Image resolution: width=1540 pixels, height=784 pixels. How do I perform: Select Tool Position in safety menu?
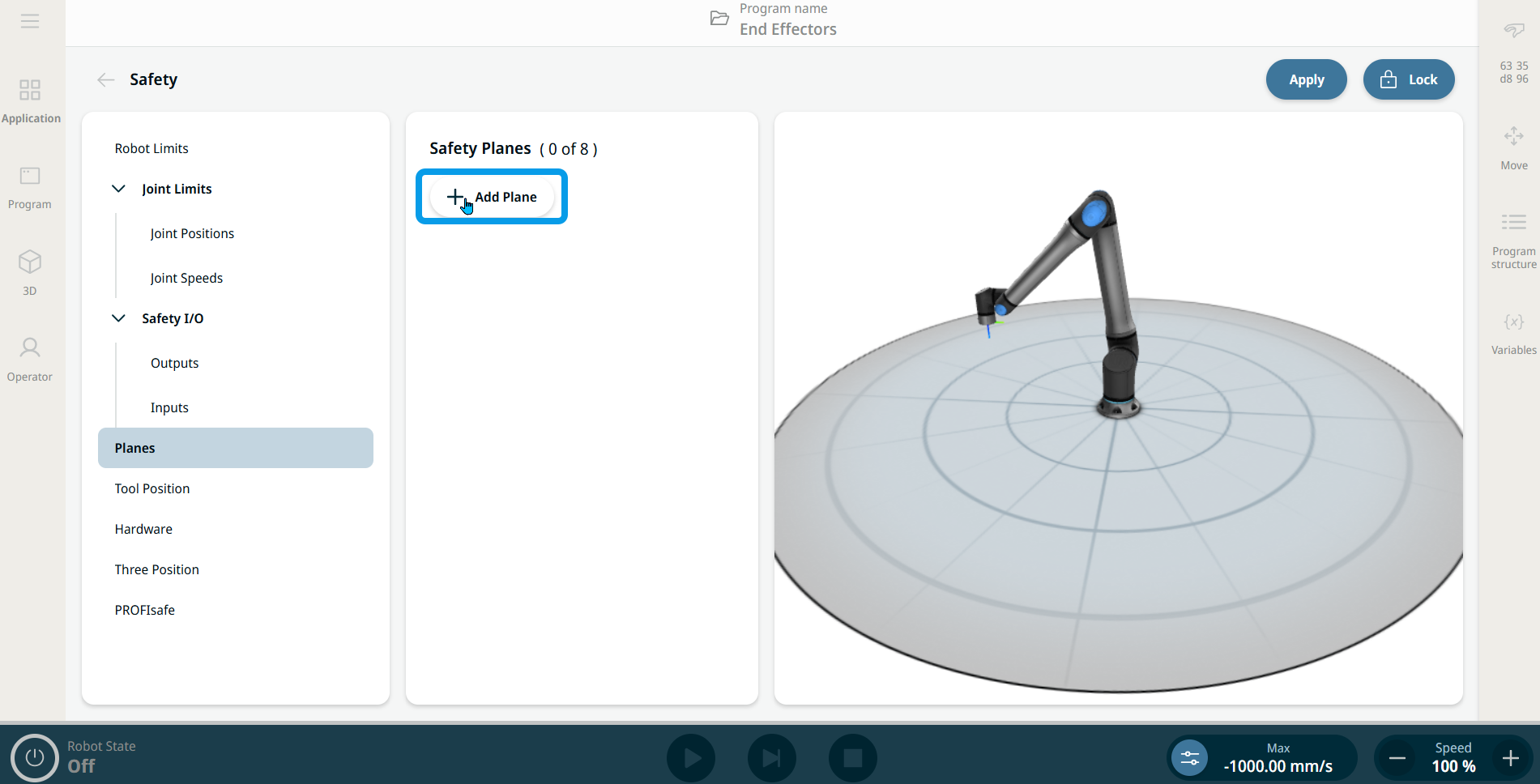point(152,488)
